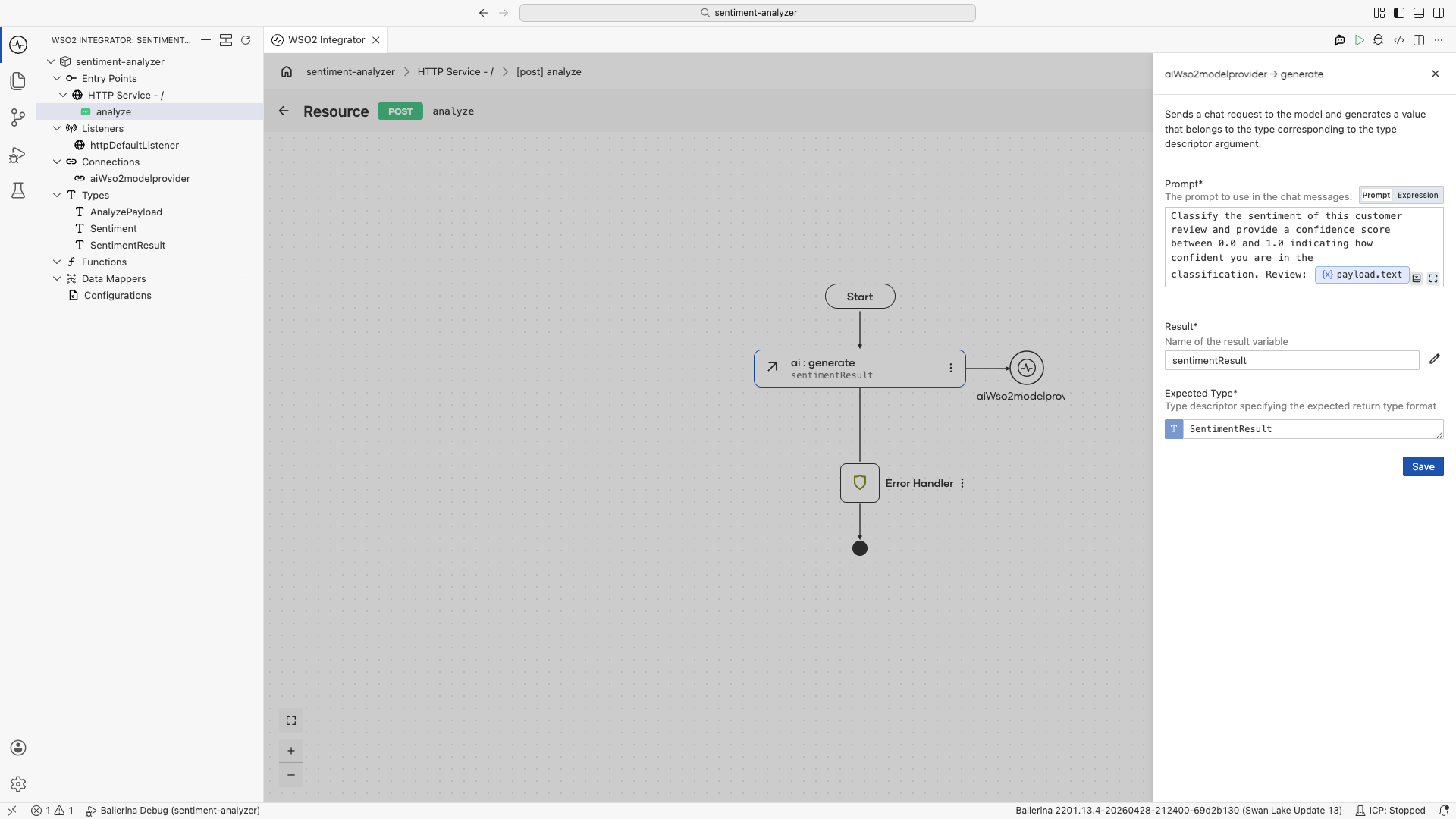Expand the prompt editor to full view
This screenshot has width=1456, height=819.
click(1433, 278)
